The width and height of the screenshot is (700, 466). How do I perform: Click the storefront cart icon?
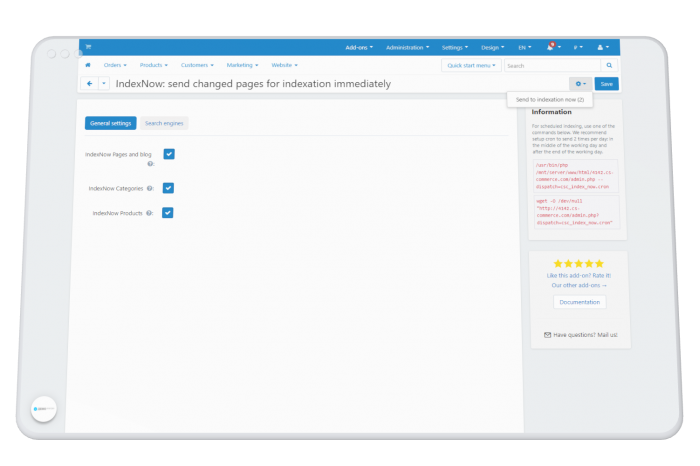pyautogui.click(x=88, y=46)
